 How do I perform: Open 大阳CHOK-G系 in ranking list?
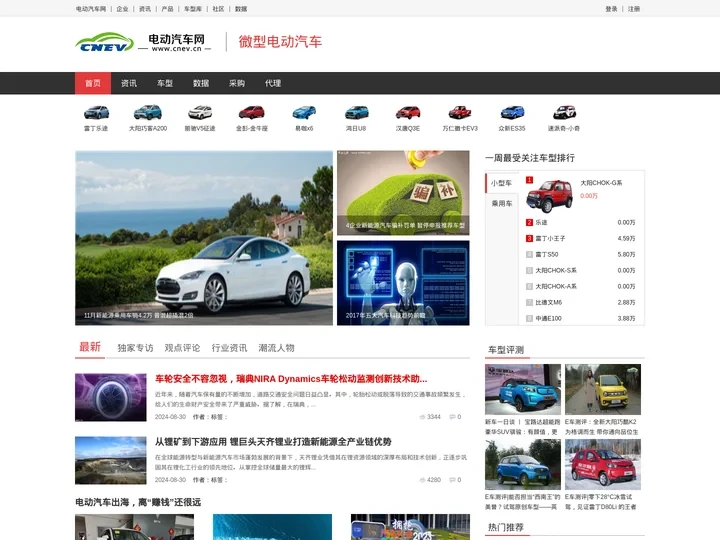[601, 183]
